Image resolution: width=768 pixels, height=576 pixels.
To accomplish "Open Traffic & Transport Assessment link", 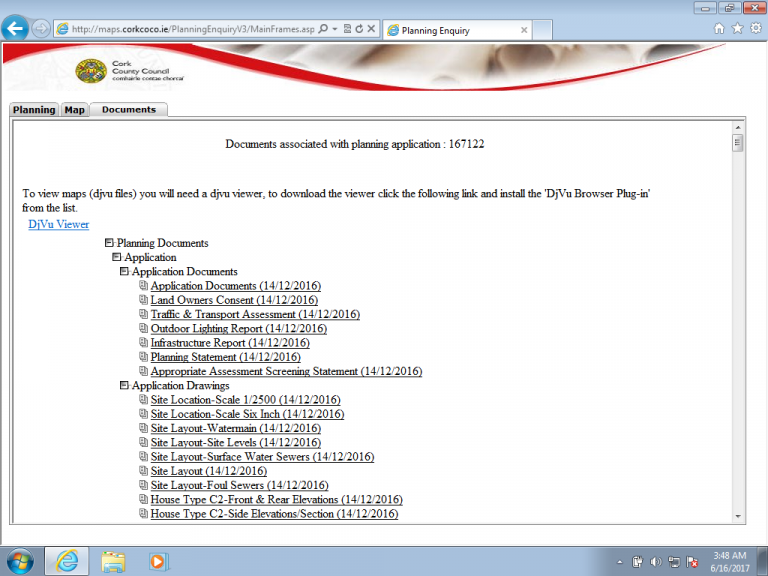I will 255,314.
